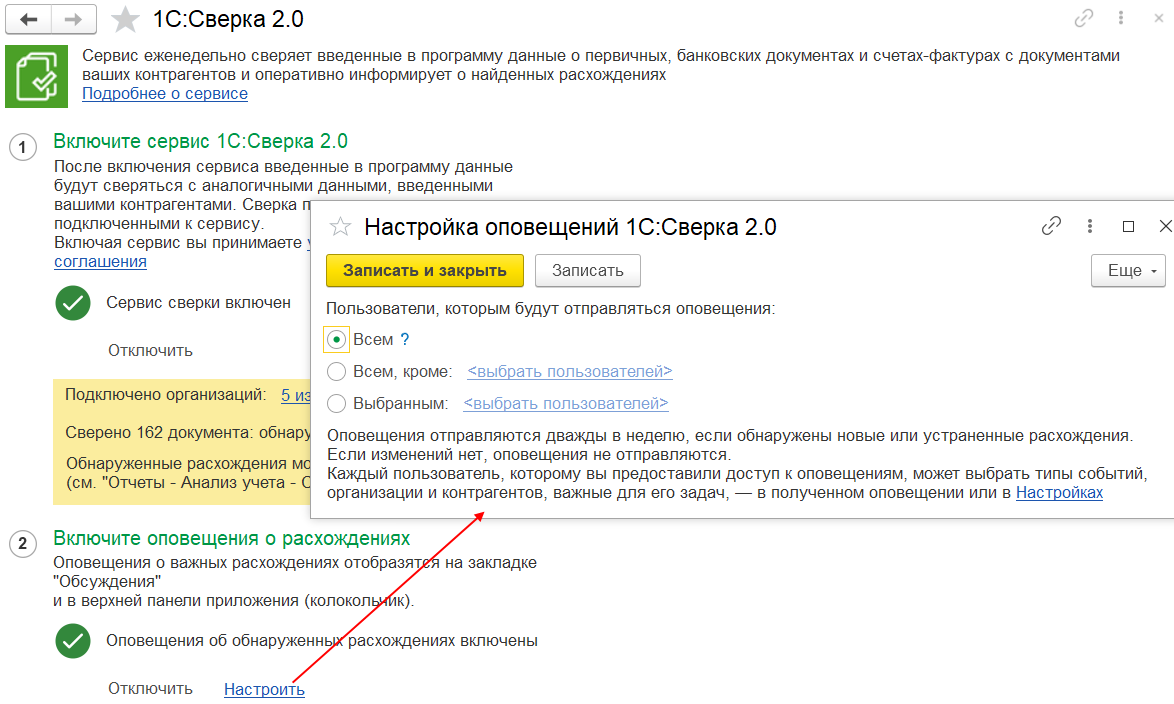
Task: Click green checkmark next to Сервис сверки включен
Action: click(x=73, y=303)
